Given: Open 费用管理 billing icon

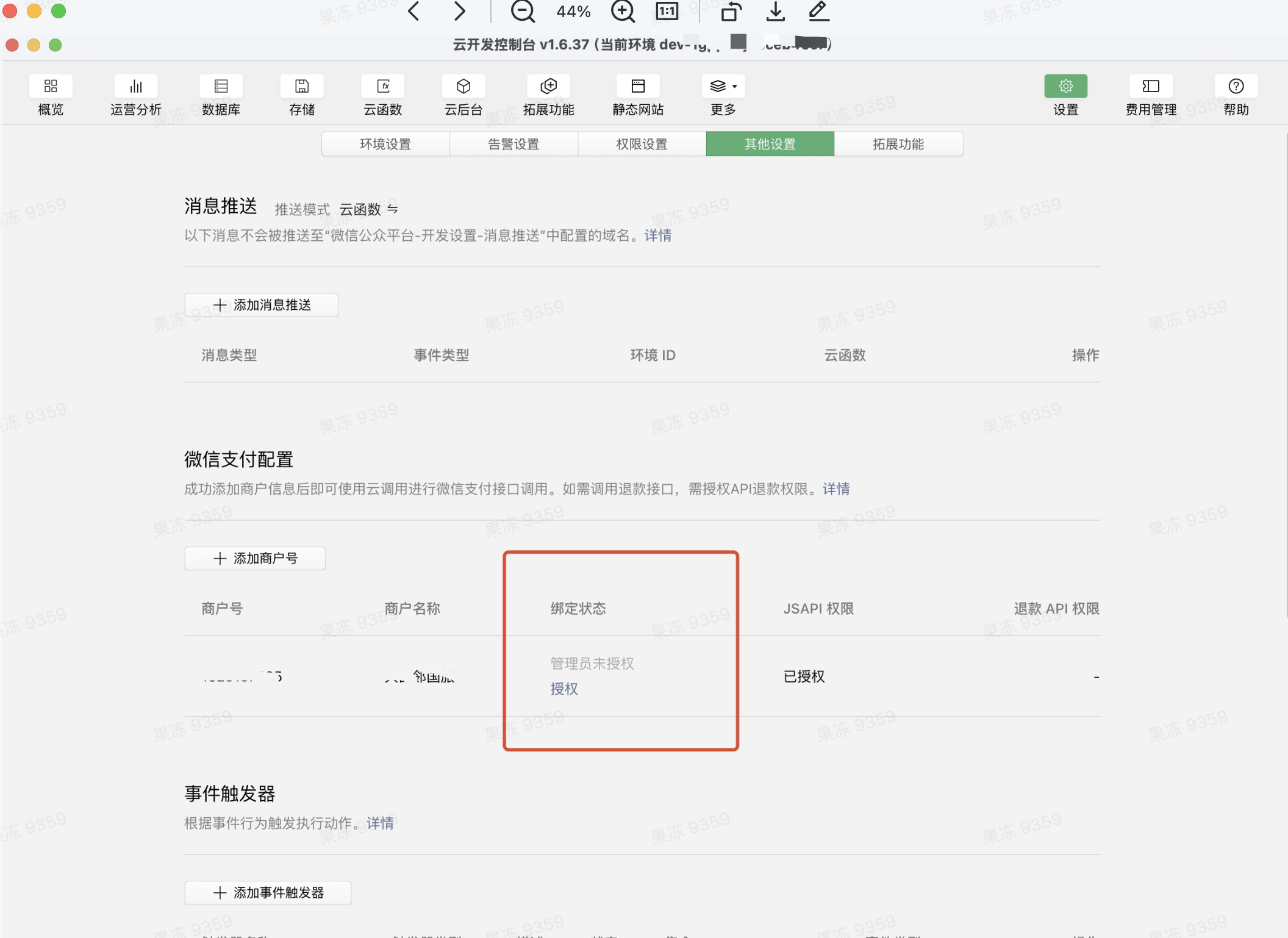Looking at the screenshot, I should pyautogui.click(x=1150, y=87).
